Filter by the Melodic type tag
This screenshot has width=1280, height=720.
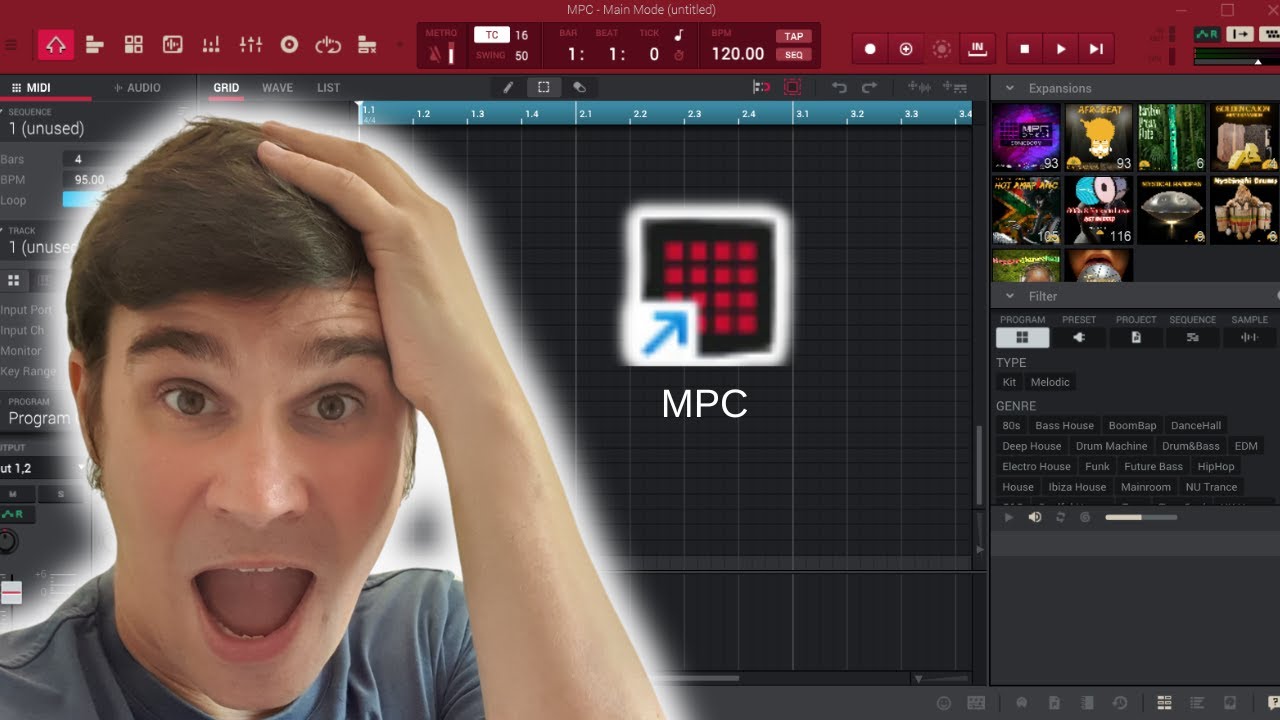pos(1050,382)
